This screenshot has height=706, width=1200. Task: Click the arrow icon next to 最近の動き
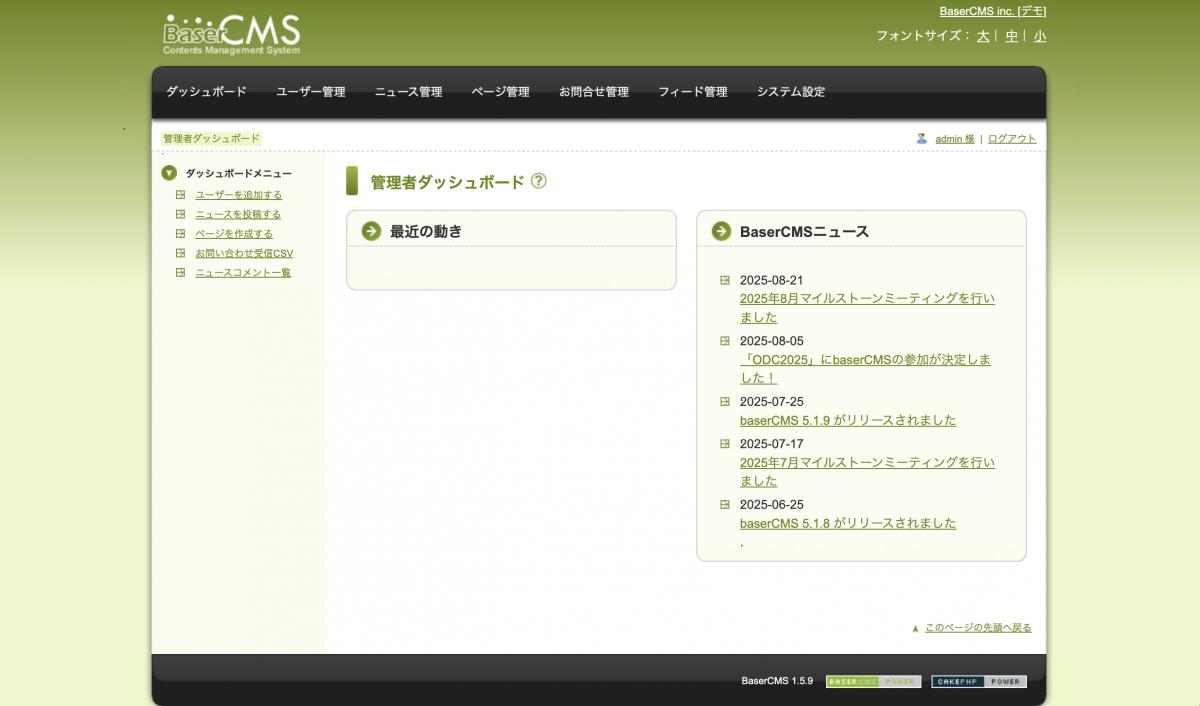point(371,231)
